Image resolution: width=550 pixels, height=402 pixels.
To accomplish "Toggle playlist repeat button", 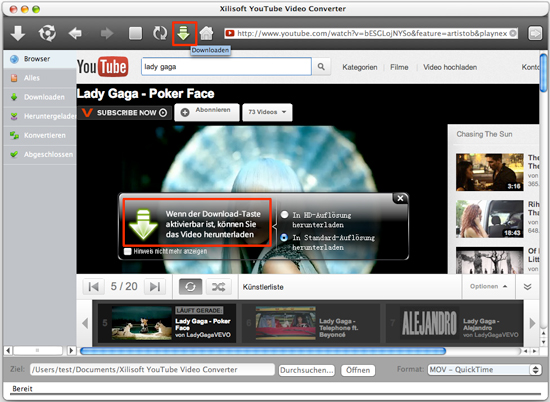I will (x=190, y=287).
